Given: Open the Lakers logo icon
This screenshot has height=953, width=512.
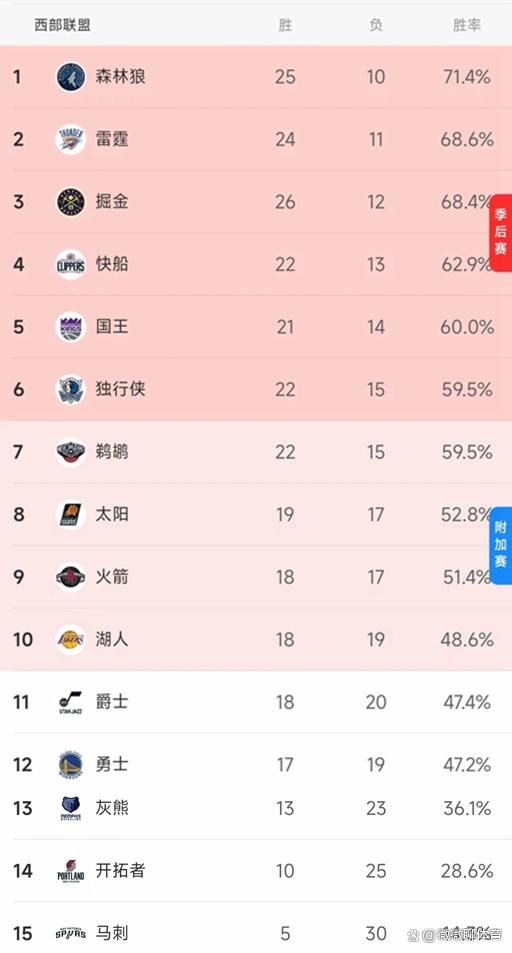Looking at the screenshot, I should (x=71, y=640).
